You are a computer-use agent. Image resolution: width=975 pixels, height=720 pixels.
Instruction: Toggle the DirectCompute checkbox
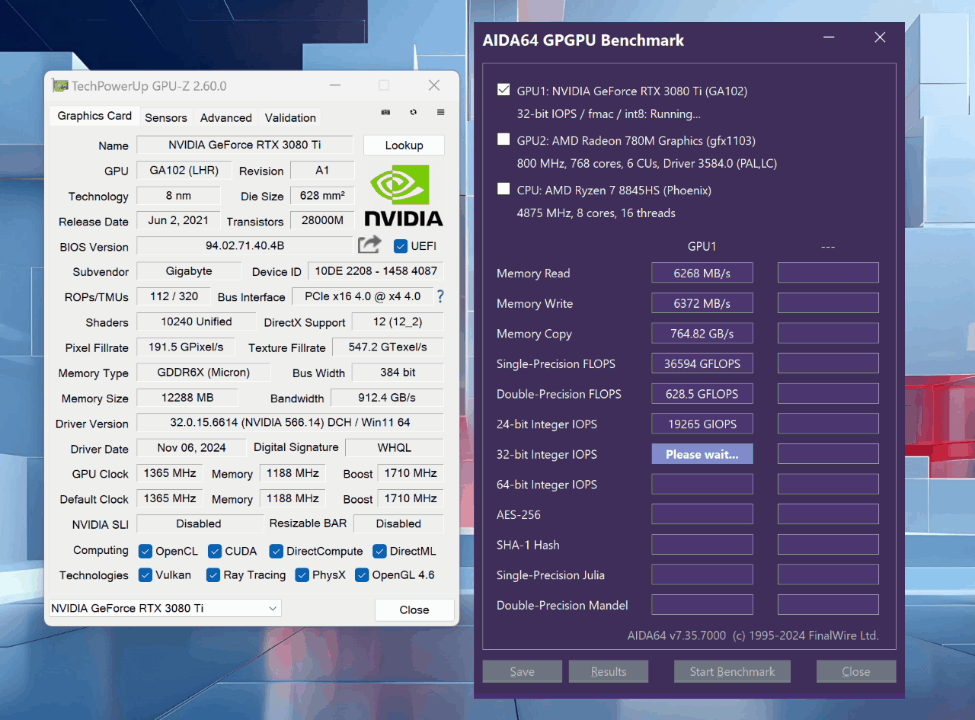276,551
